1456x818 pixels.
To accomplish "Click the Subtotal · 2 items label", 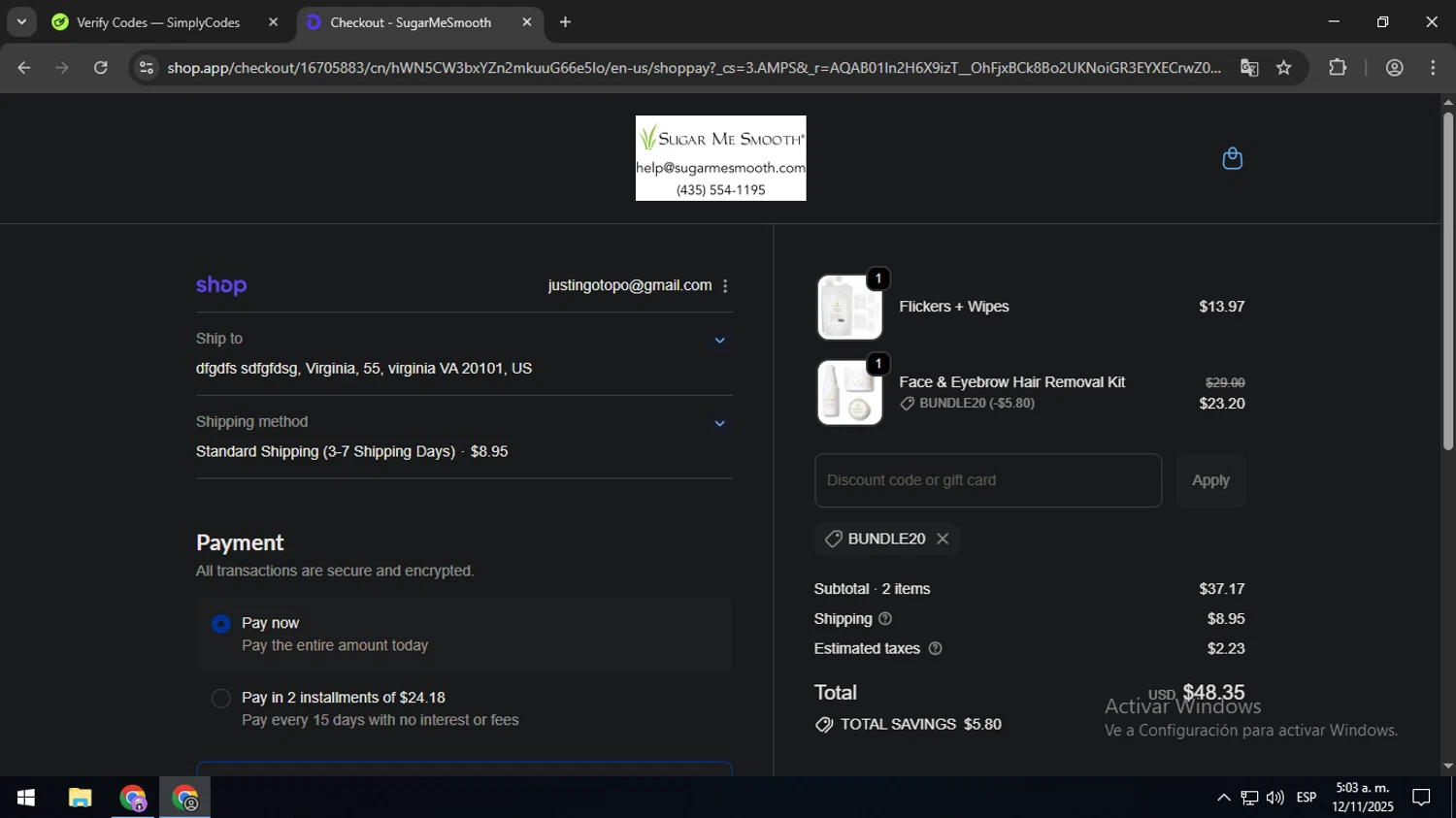I will [872, 589].
